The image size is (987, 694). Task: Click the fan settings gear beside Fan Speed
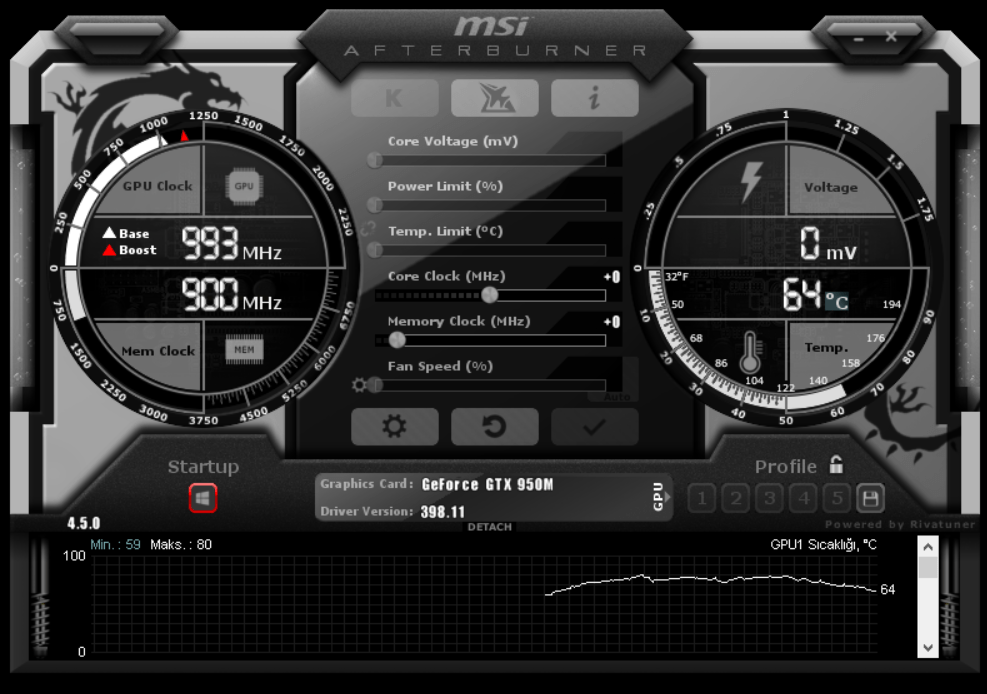(x=359, y=385)
